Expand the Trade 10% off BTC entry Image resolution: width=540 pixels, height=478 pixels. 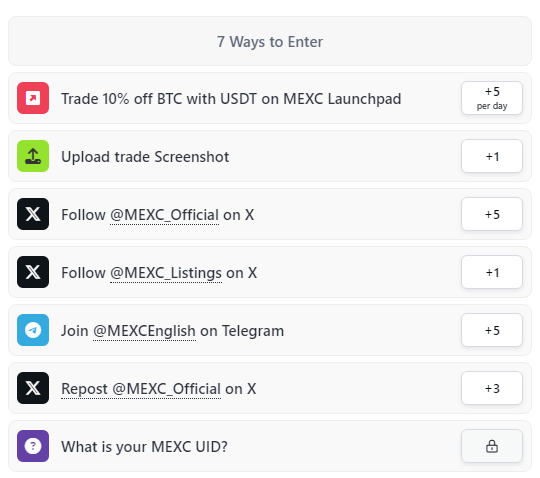(270, 98)
